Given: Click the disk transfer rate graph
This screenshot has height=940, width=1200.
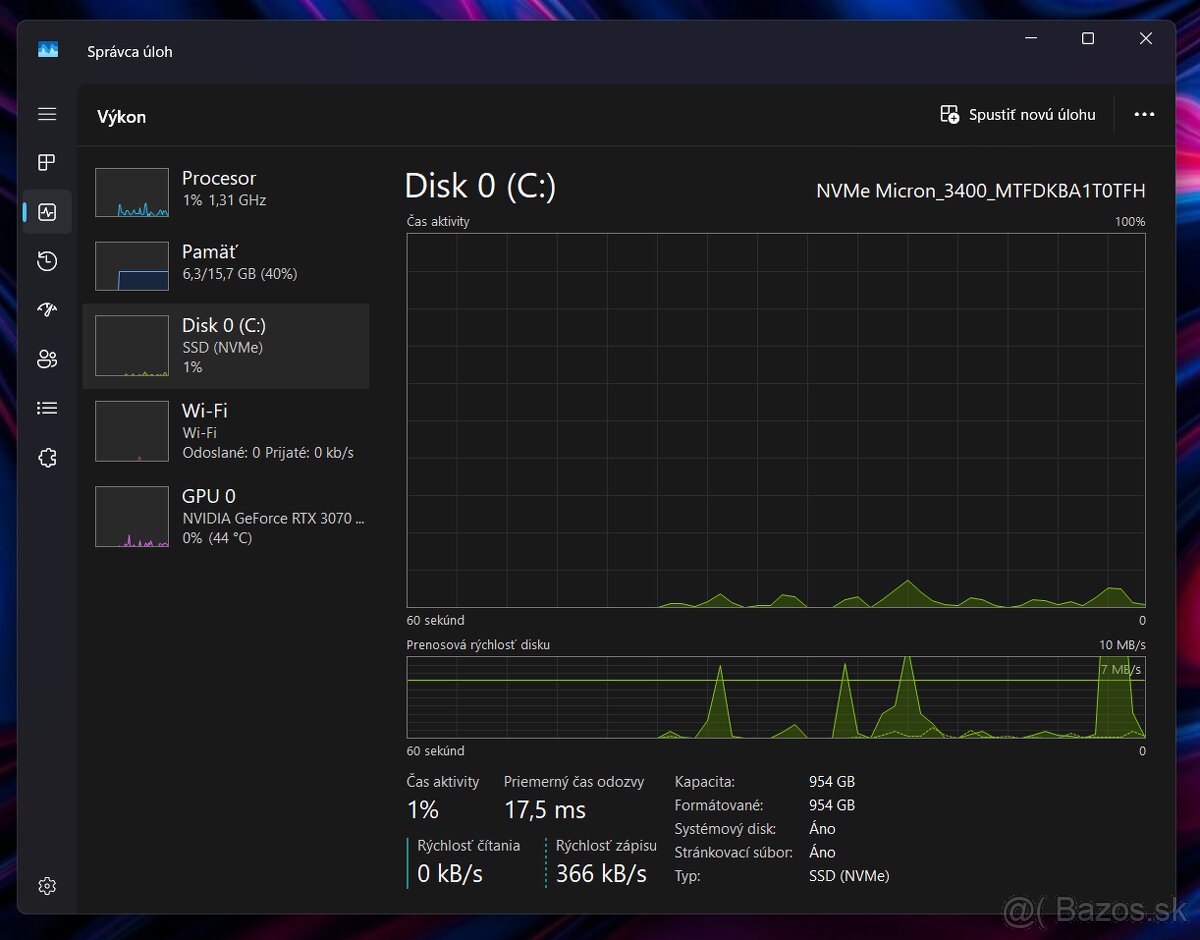Looking at the screenshot, I should click(776, 697).
